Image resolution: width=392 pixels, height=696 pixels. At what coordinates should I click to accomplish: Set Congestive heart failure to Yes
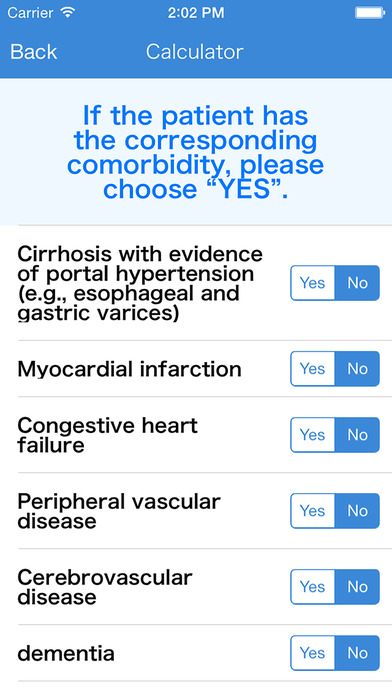[313, 435]
